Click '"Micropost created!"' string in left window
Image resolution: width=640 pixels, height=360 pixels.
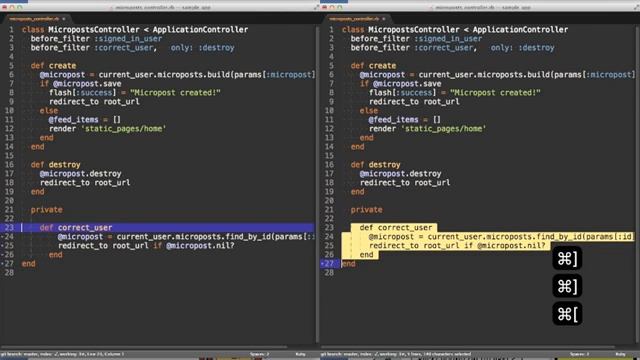(175, 93)
